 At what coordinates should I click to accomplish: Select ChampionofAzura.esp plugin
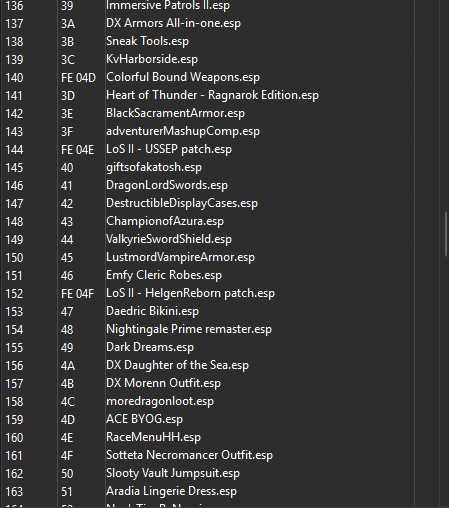point(165,221)
